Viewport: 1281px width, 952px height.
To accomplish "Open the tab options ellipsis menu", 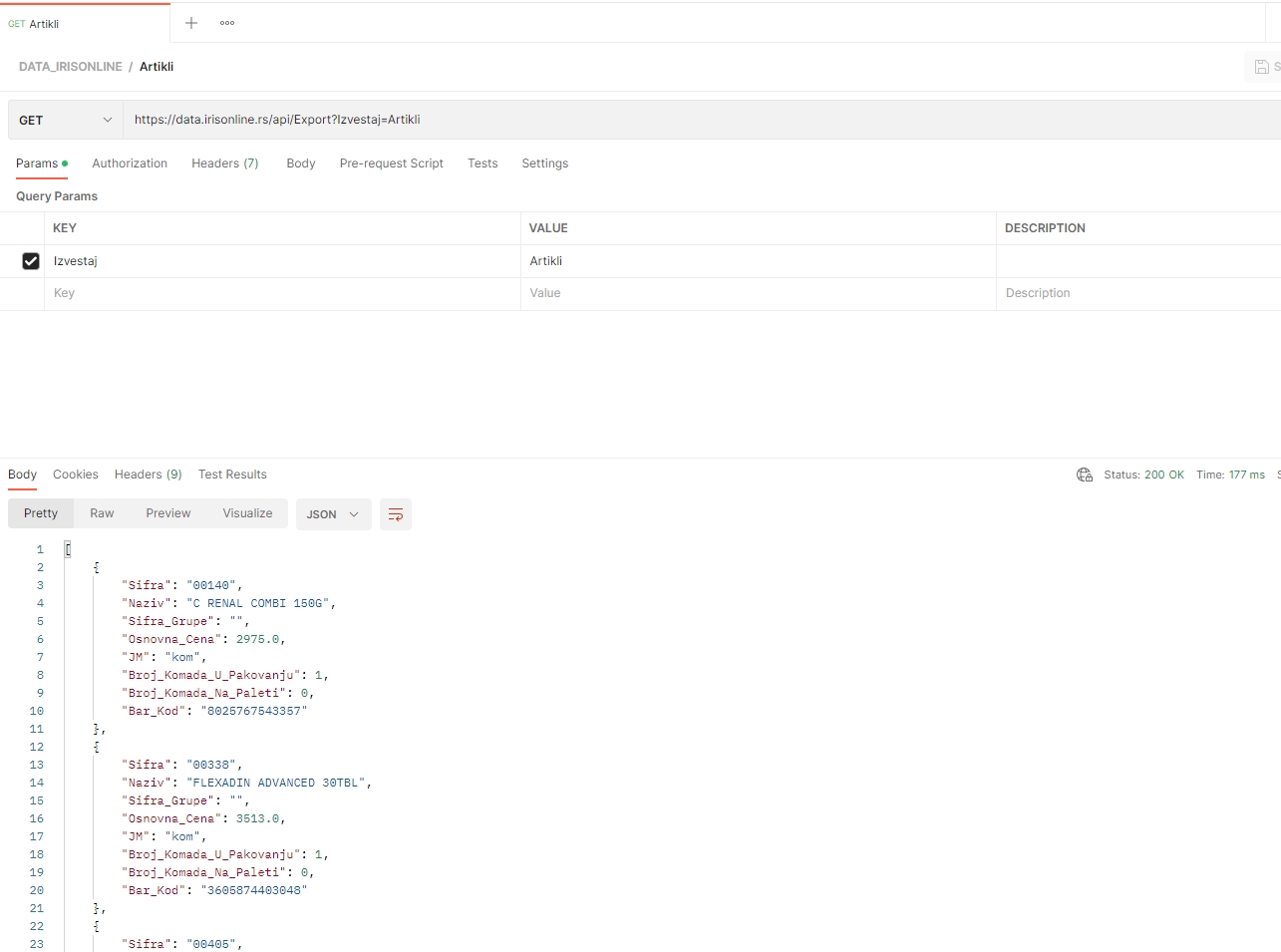I will pyautogui.click(x=227, y=23).
